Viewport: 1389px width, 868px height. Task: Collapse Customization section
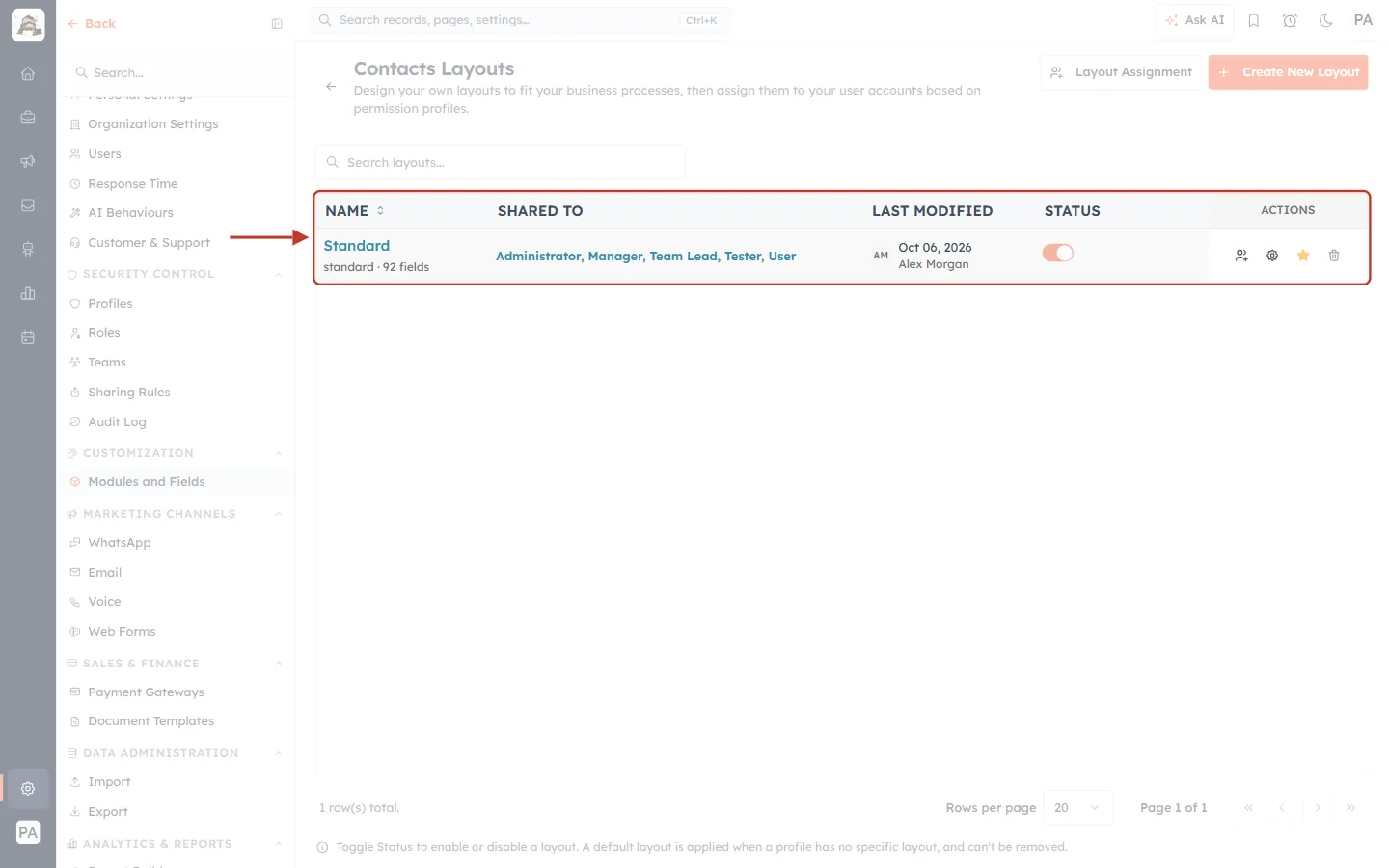279,454
